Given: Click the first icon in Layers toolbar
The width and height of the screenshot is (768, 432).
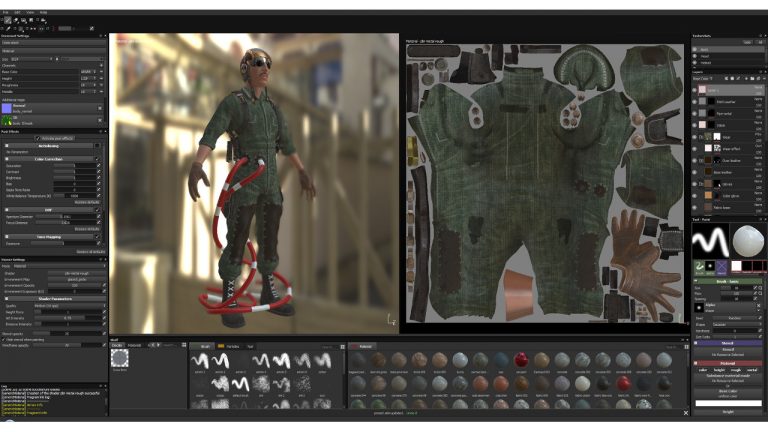Looking at the screenshot, I should click(x=726, y=78).
